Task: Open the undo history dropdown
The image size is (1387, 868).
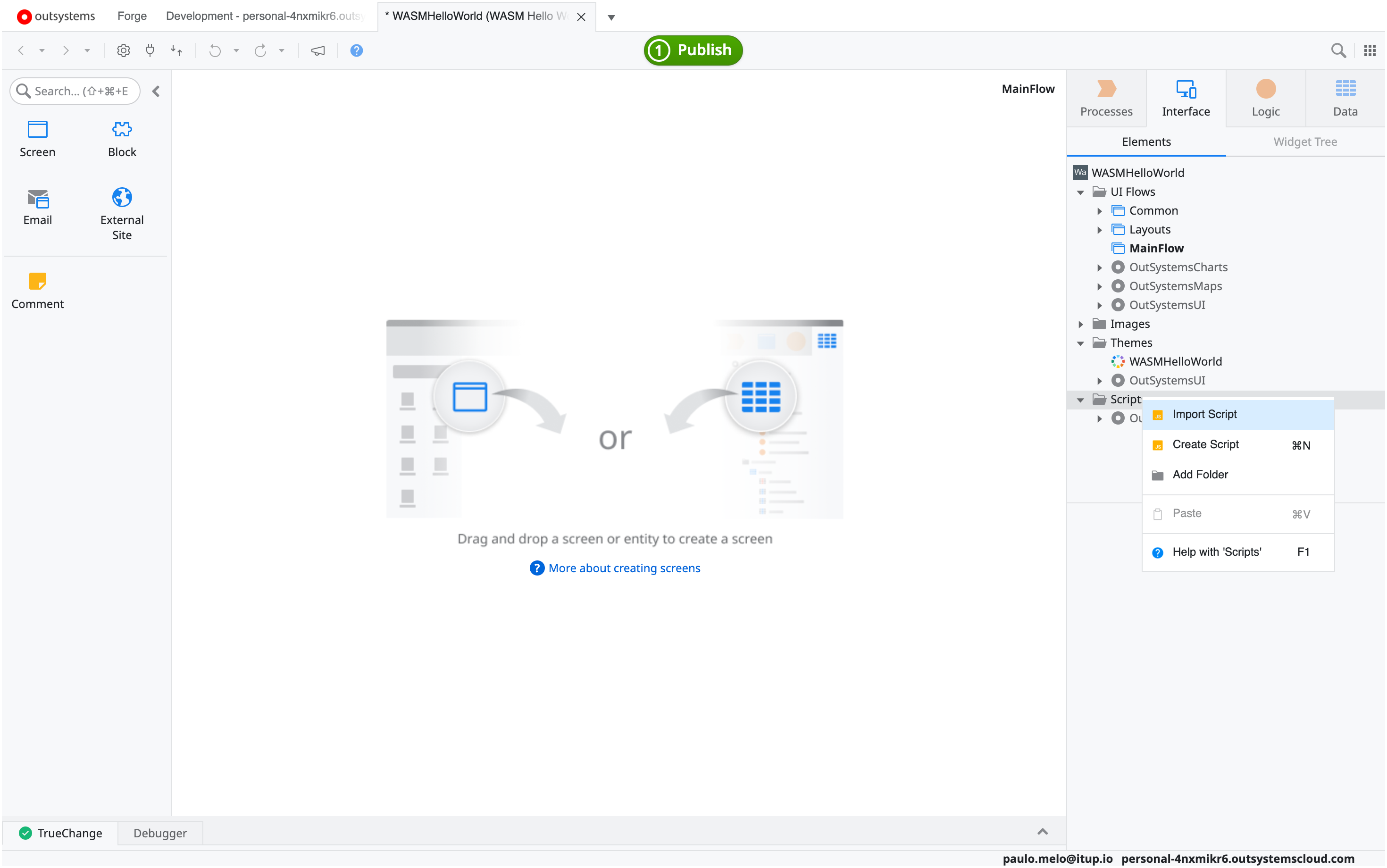Action: [x=236, y=50]
